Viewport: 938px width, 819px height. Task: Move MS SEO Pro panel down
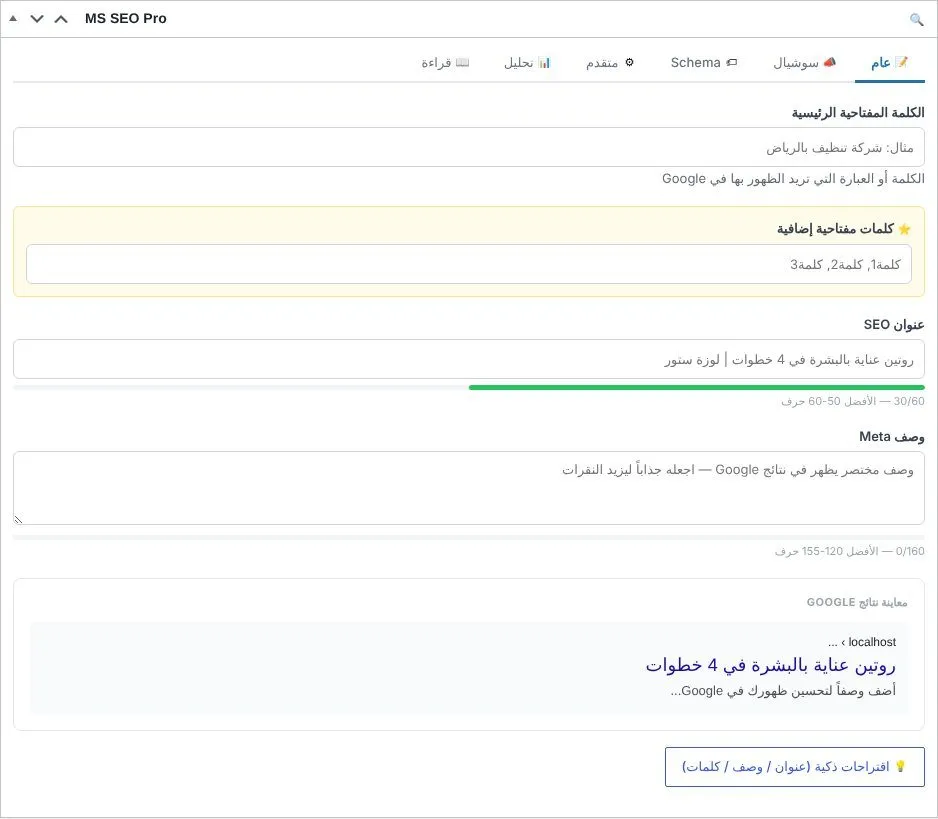click(x=37, y=19)
